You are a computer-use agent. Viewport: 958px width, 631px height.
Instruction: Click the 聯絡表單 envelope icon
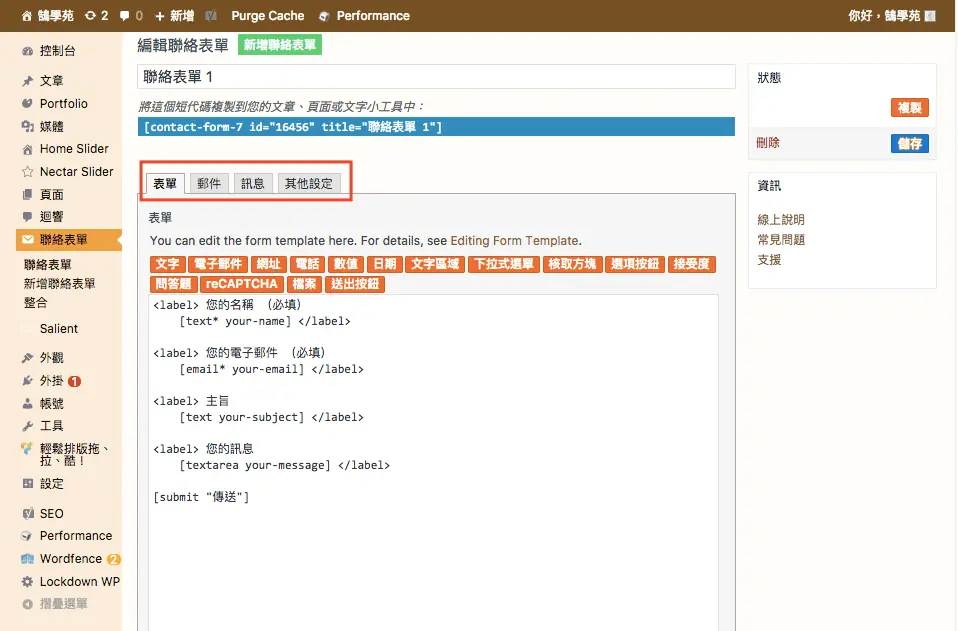pyautogui.click(x=27, y=239)
